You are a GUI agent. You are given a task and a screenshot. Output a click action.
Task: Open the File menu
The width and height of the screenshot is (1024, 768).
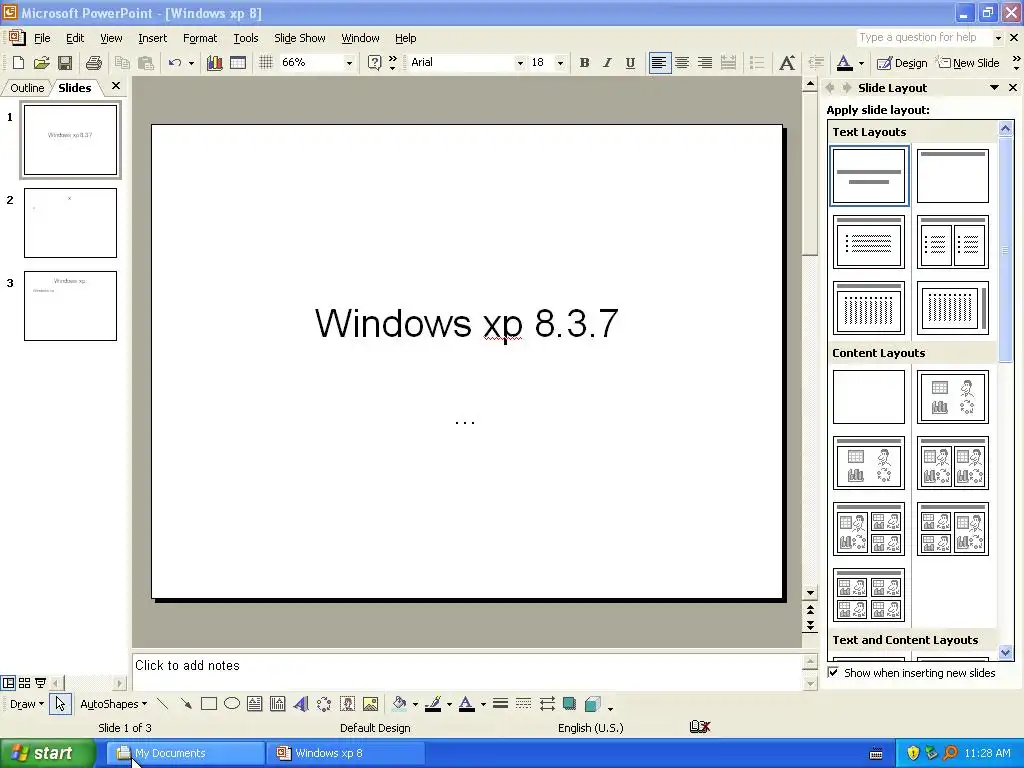pos(42,38)
